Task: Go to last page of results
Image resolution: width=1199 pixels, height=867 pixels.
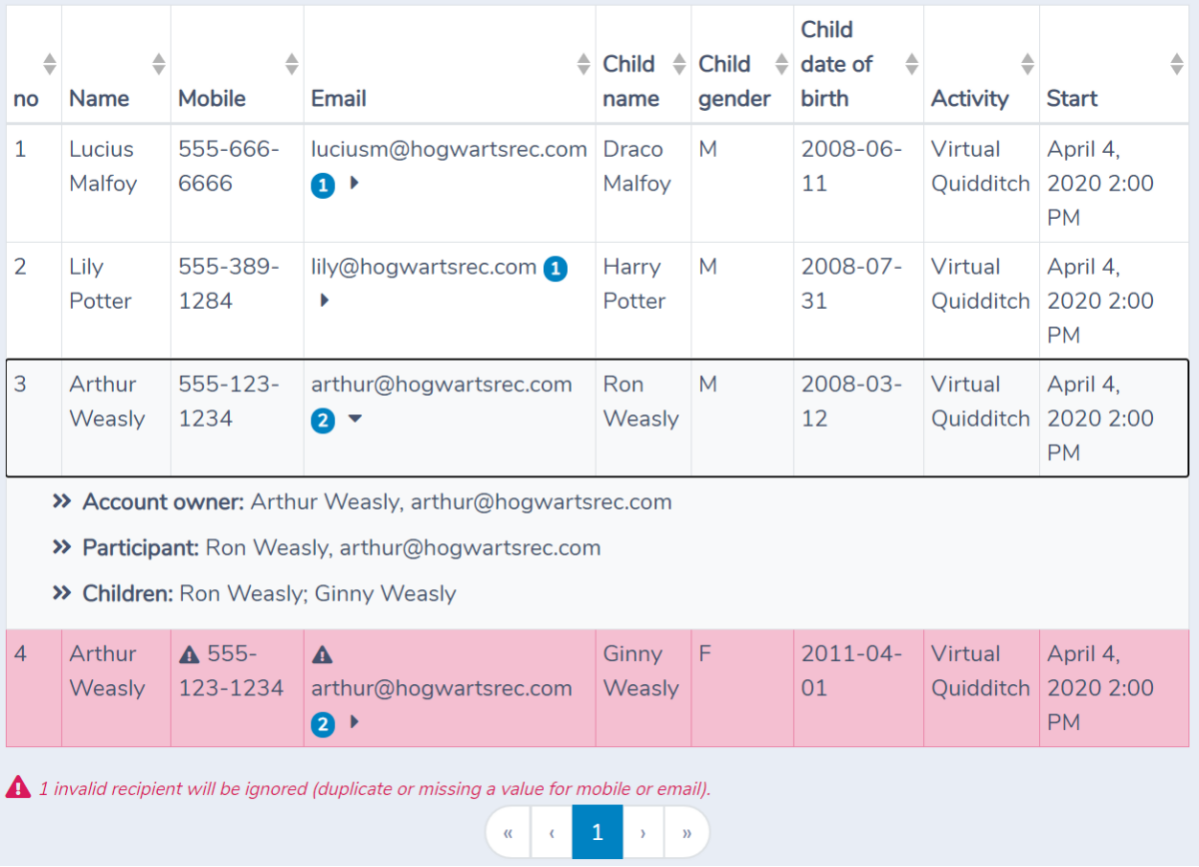Action: [687, 833]
